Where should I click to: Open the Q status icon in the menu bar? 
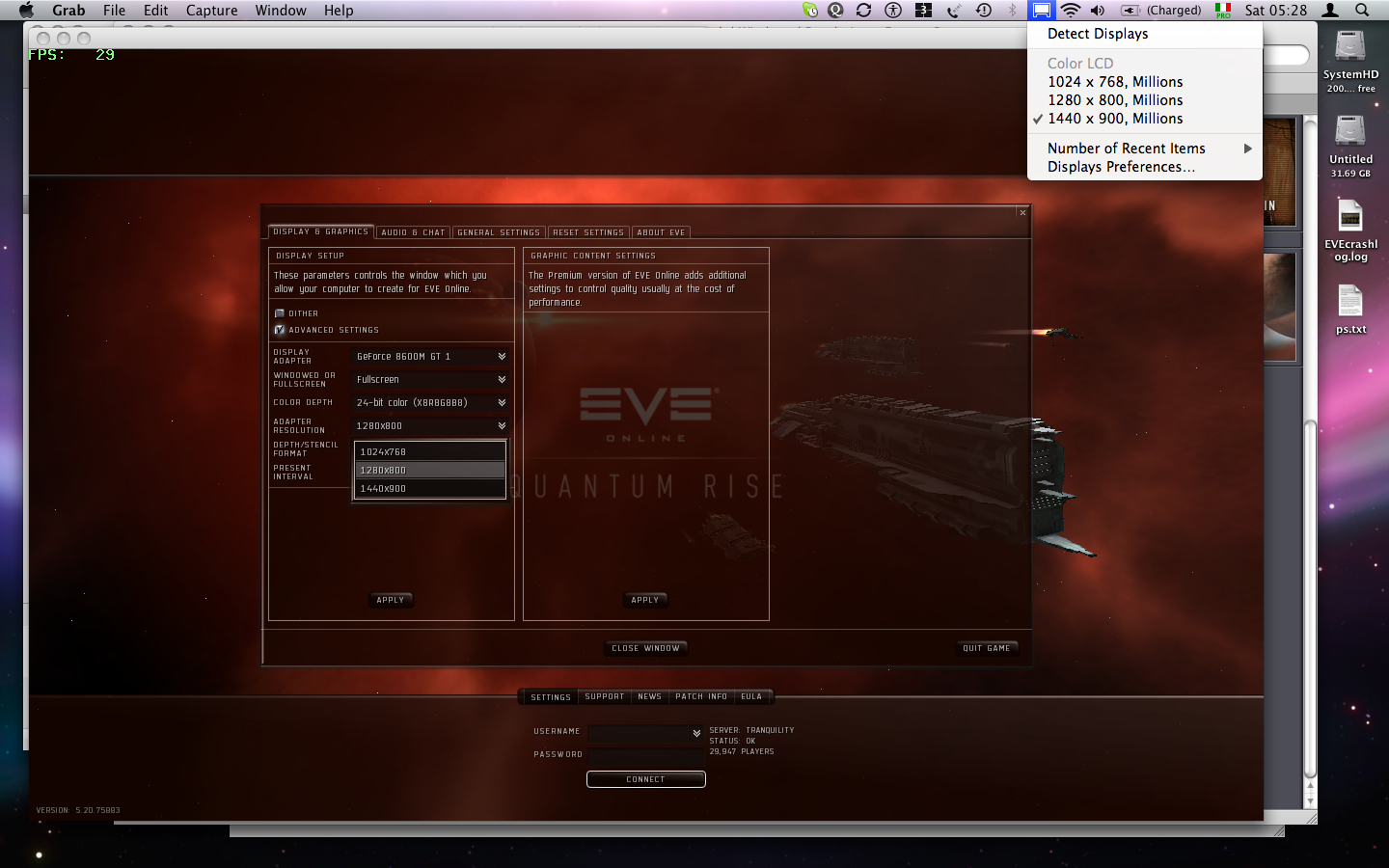(x=836, y=10)
